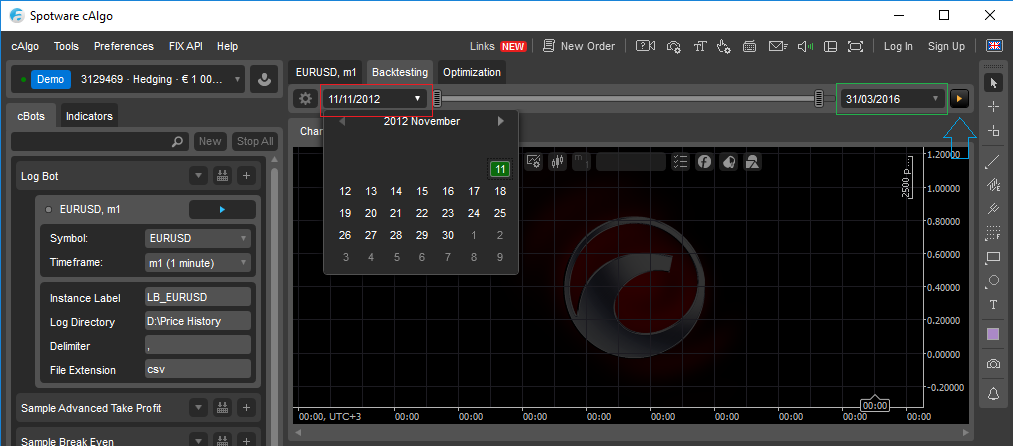Click the Log Directory field

click(x=198, y=321)
